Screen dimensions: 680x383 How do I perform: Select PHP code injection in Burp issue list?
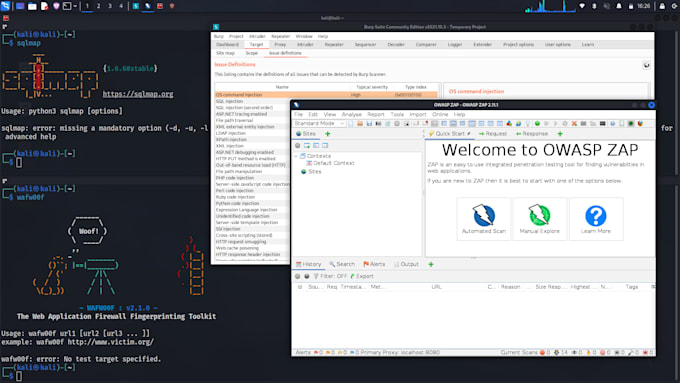[x=252, y=178]
